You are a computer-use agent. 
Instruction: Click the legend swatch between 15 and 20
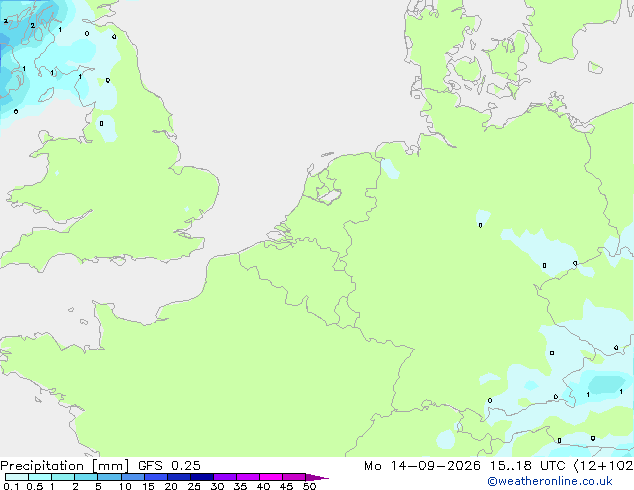point(156,477)
